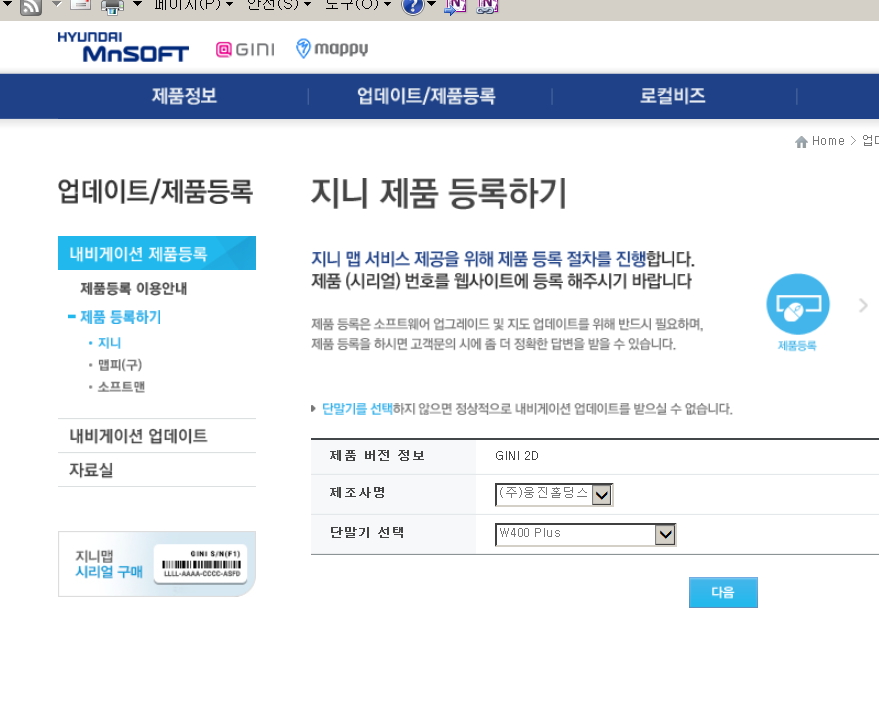Screen dimensions: 879x704
Task: Open the 도구(O) menu
Action: click(358, 5)
